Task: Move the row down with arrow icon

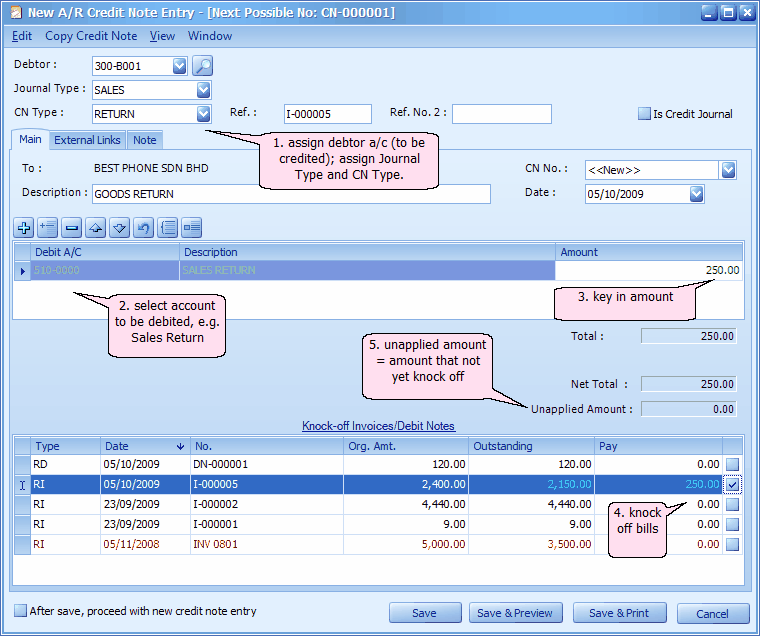Action: click(x=119, y=227)
